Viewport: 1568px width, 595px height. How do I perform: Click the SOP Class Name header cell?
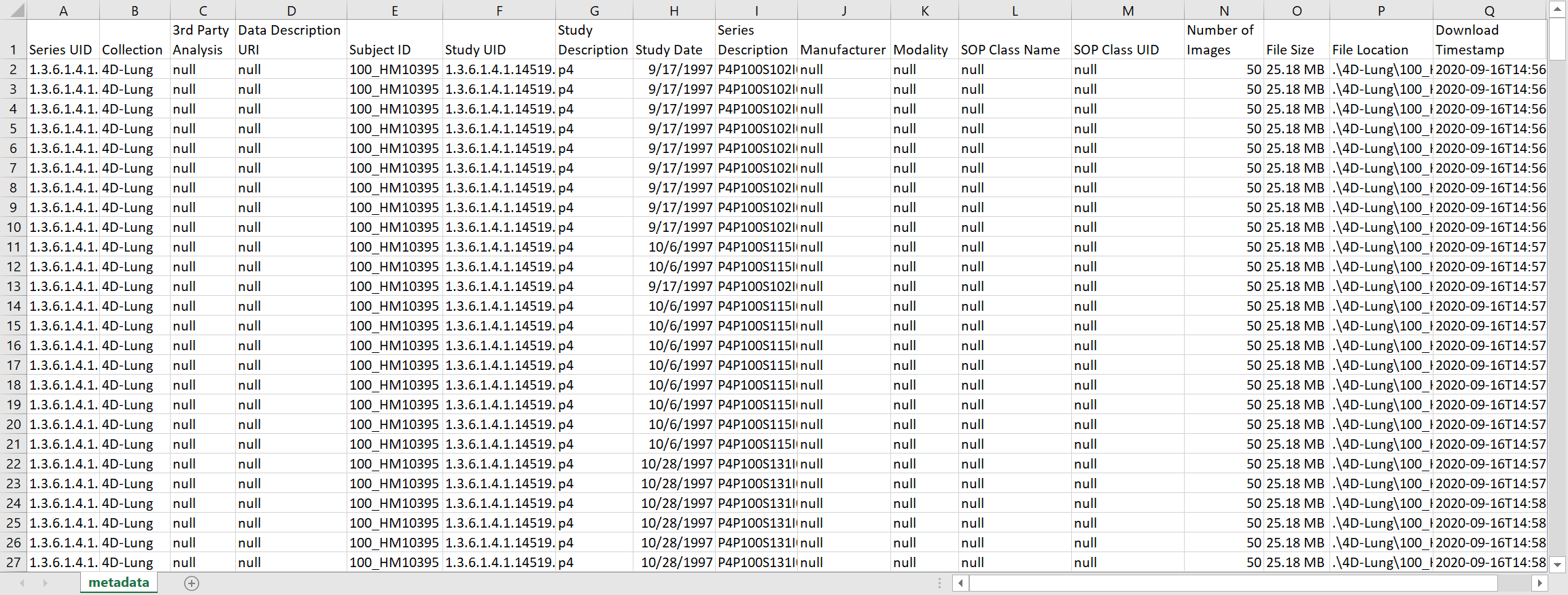(1015, 39)
